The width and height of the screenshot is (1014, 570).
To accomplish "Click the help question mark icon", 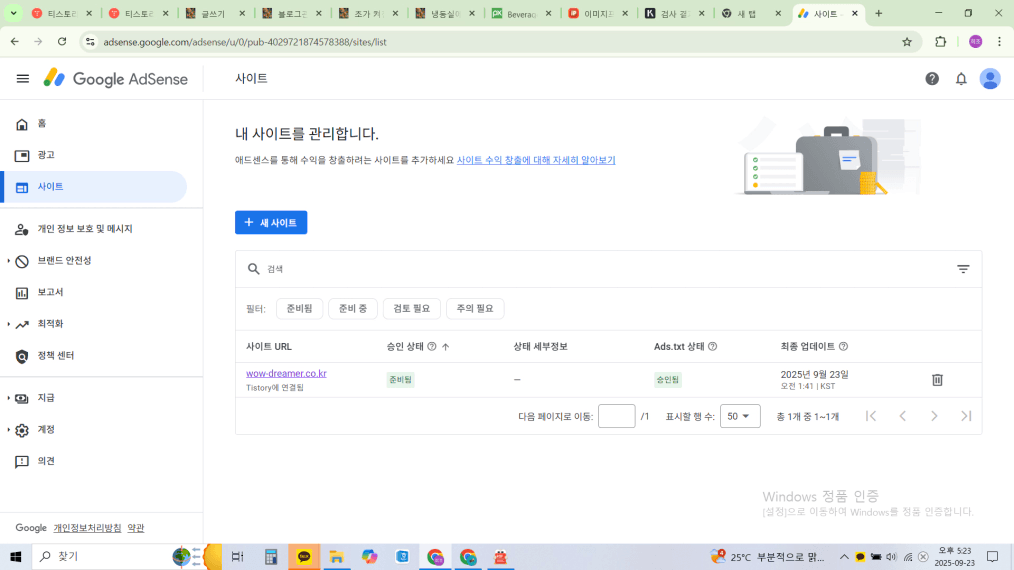I will pos(932,79).
